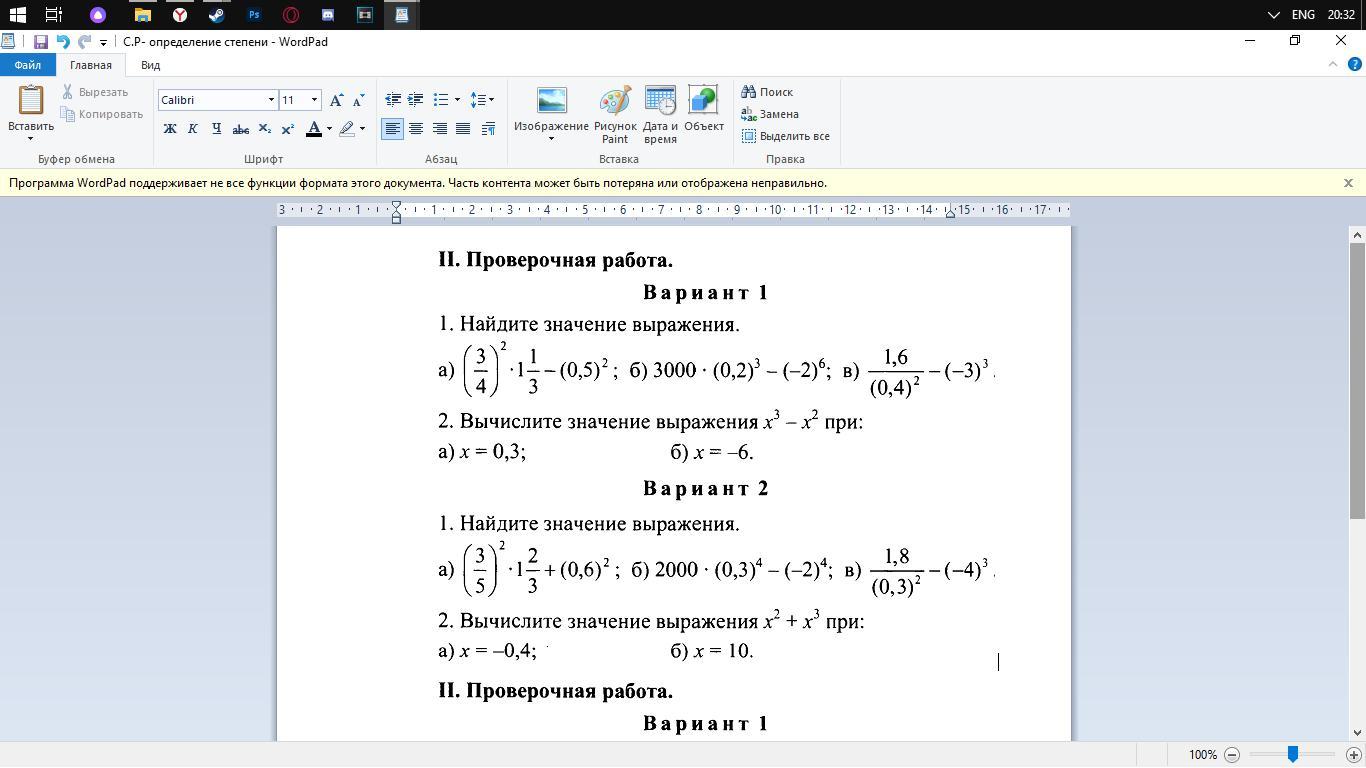This screenshot has width=1366, height=768.
Task: Save the document from quick access toolbar
Action: [41, 42]
